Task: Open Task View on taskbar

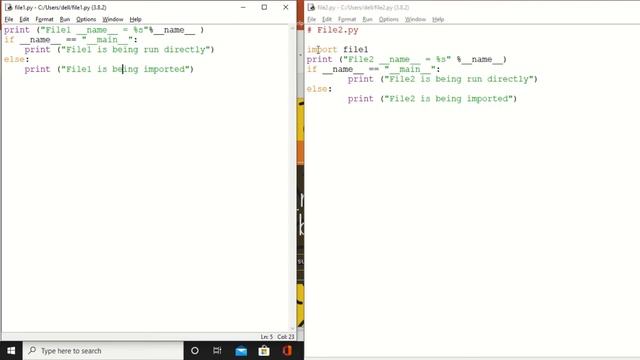Action: click(x=217, y=351)
